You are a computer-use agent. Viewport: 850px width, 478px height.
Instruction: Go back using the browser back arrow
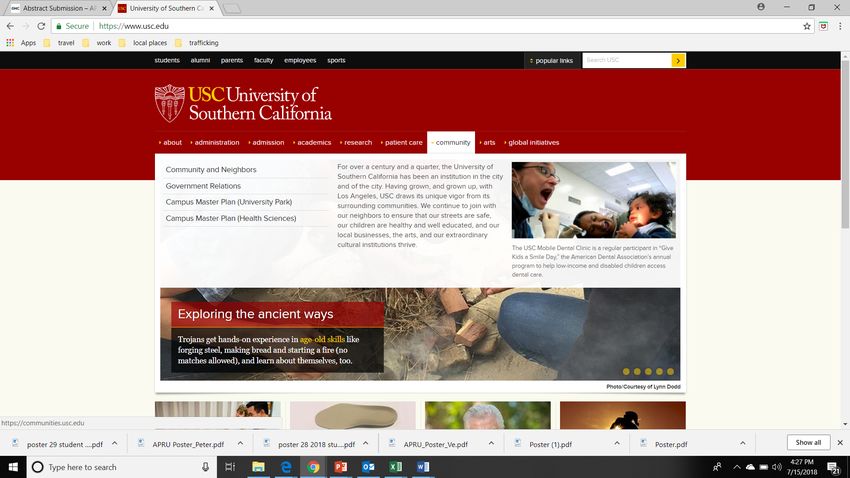coord(10,26)
